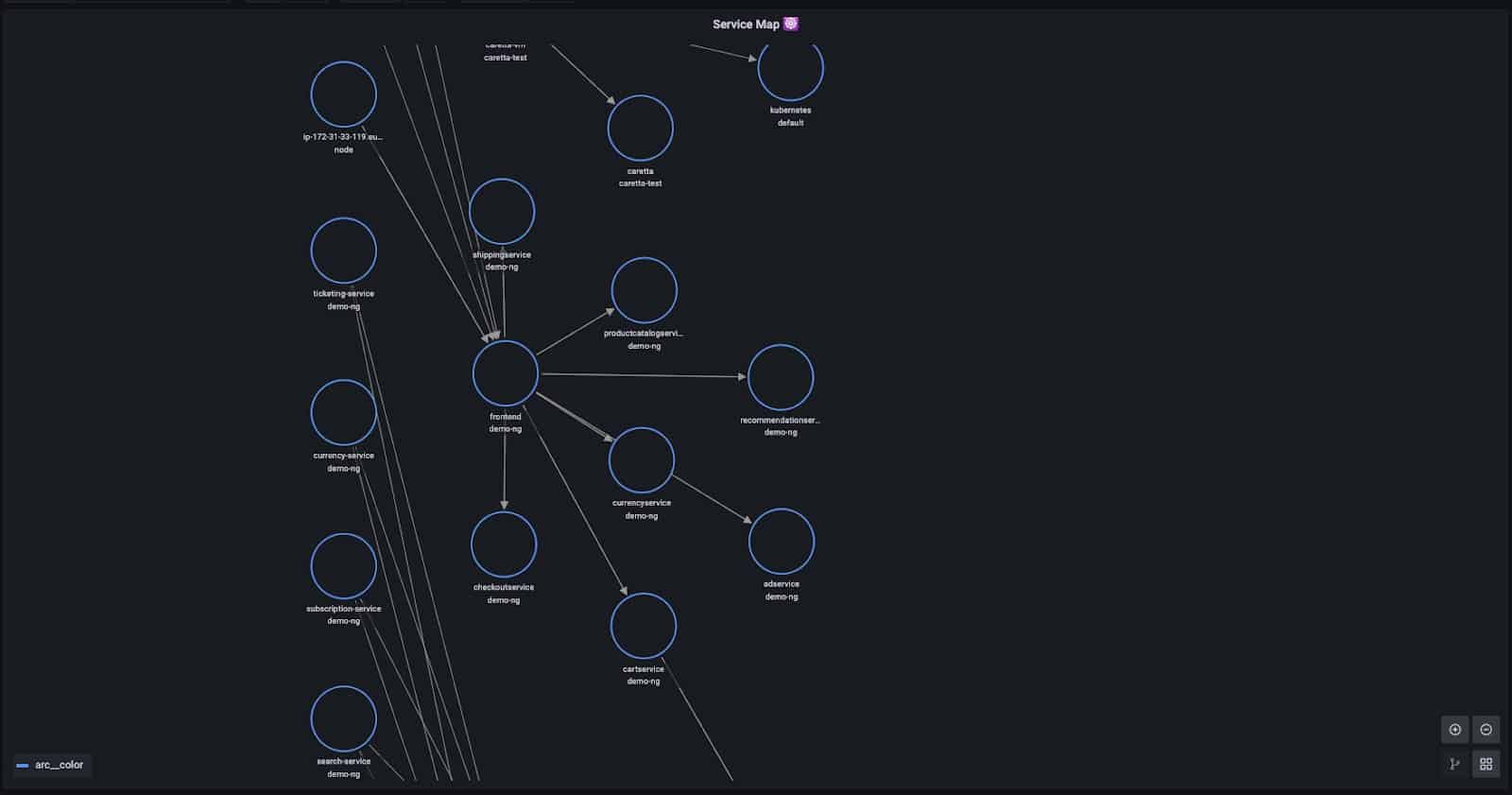The height and width of the screenshot is (795, 1512).
Task: Click the 'adservice' label text
Action: pos(782,584)
